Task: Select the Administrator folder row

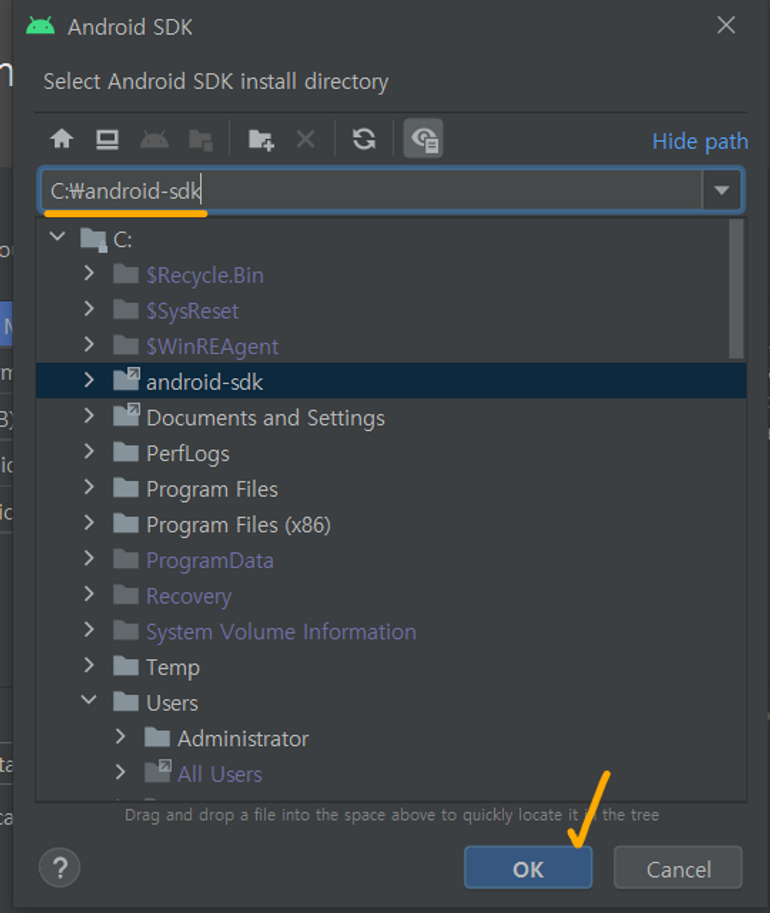Action: [391, 738]
